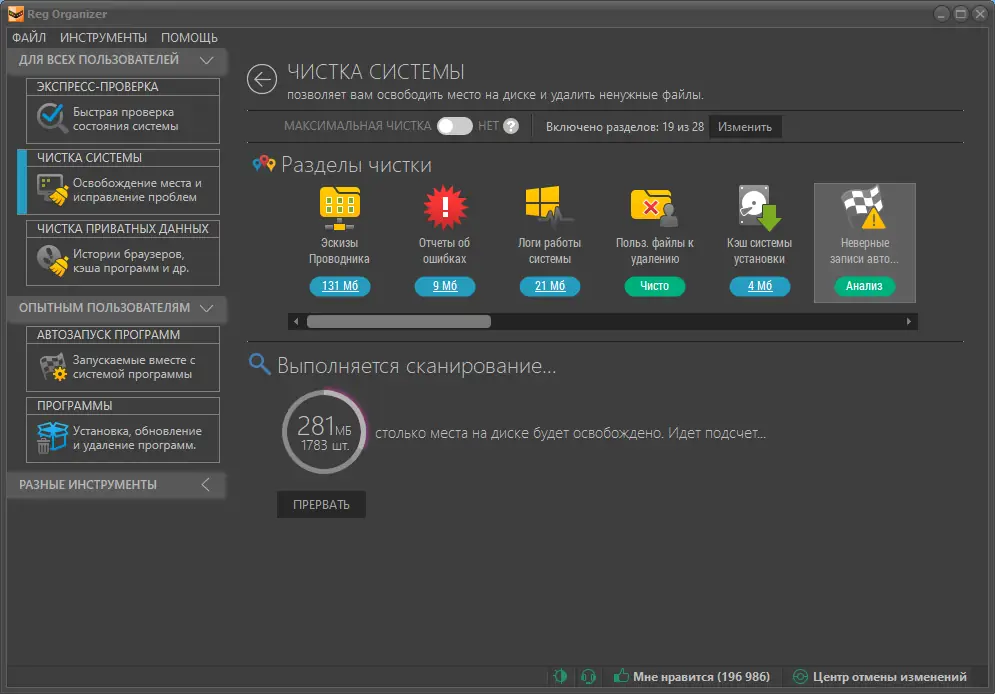This screenshot has width=995, height=694.
Task: Click the headset support icon in status bar
Action: (x=588, y=676)
